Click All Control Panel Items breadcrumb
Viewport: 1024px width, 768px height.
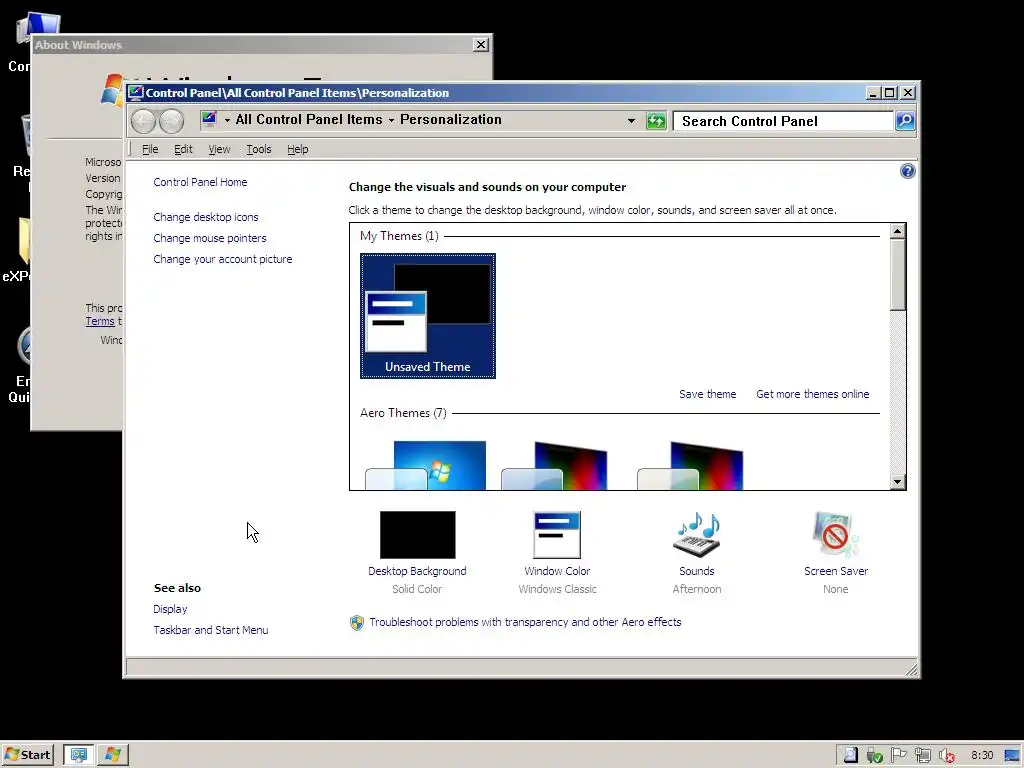pos(309,120)
